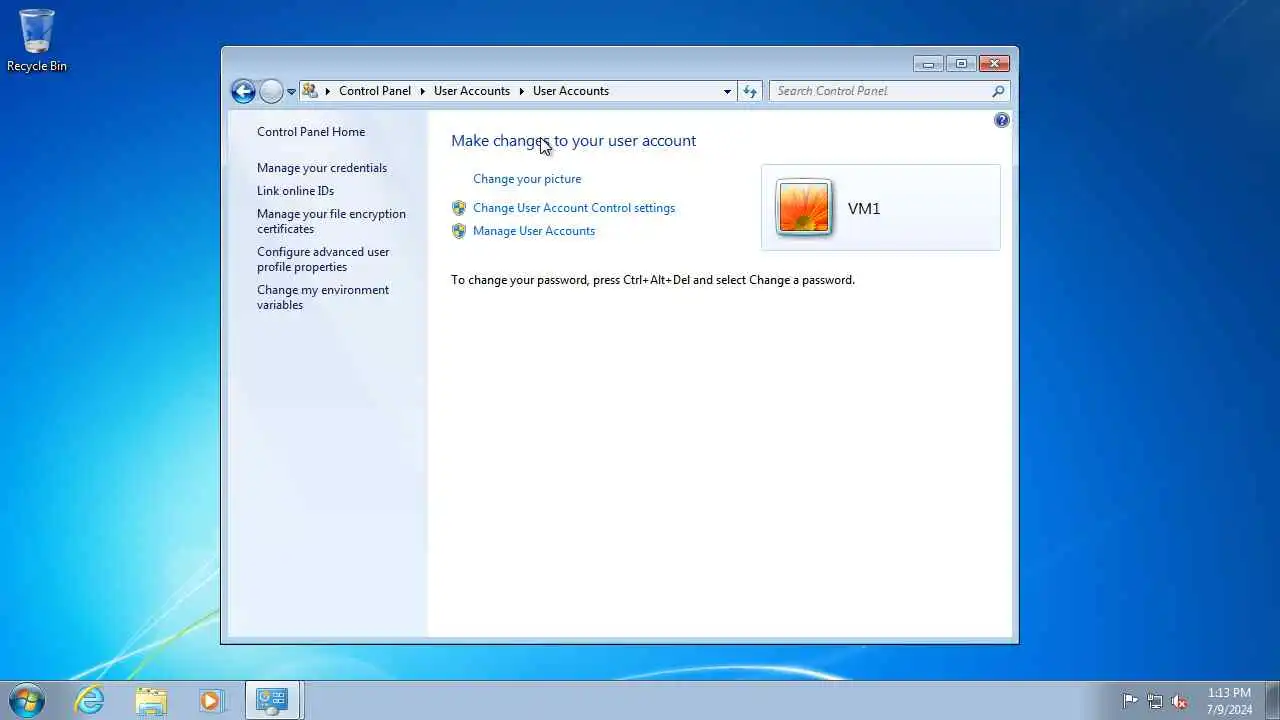The height and width of the screenshot is (720, 1280).
Task: Click the shield icon beside UAC settings
Action: pyautogui.click(x=459, y=208)
